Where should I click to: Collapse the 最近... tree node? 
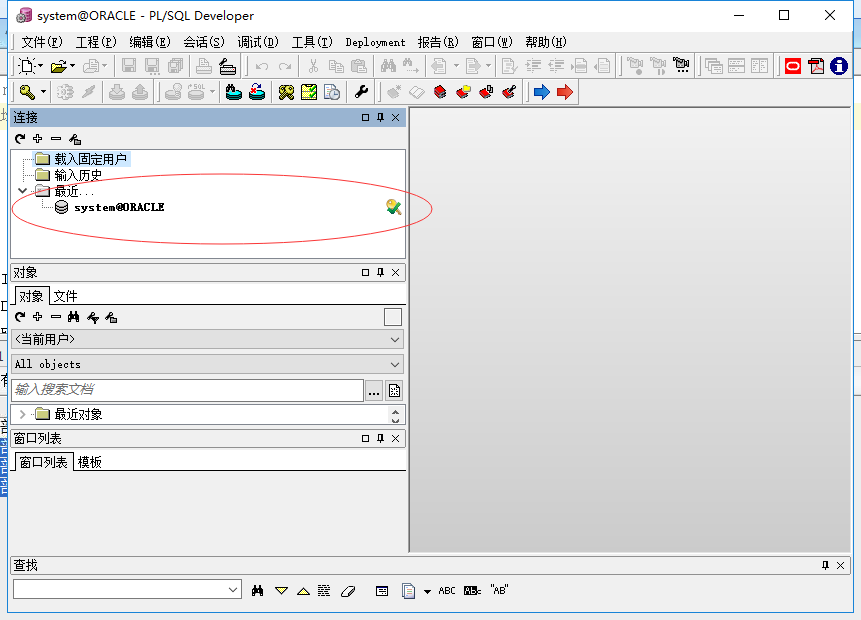point(23,191)
